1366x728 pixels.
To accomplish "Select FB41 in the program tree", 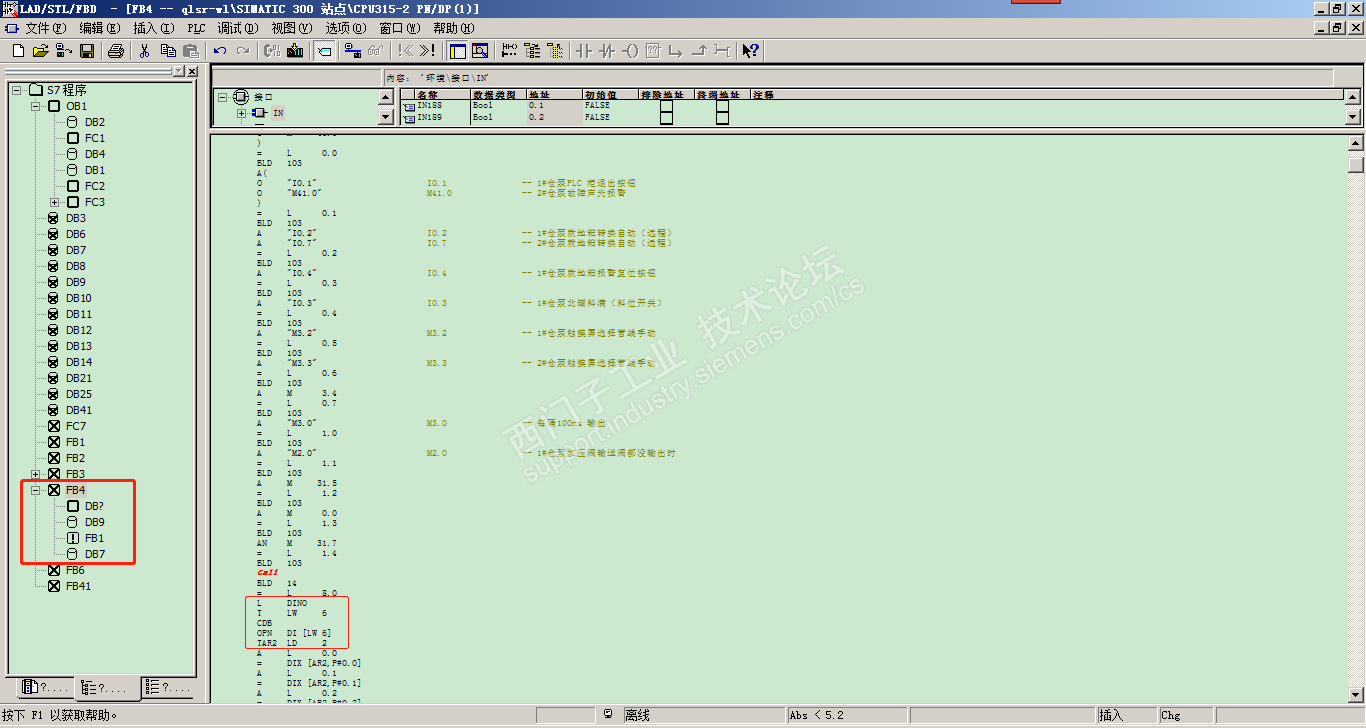I will point(78,586).
